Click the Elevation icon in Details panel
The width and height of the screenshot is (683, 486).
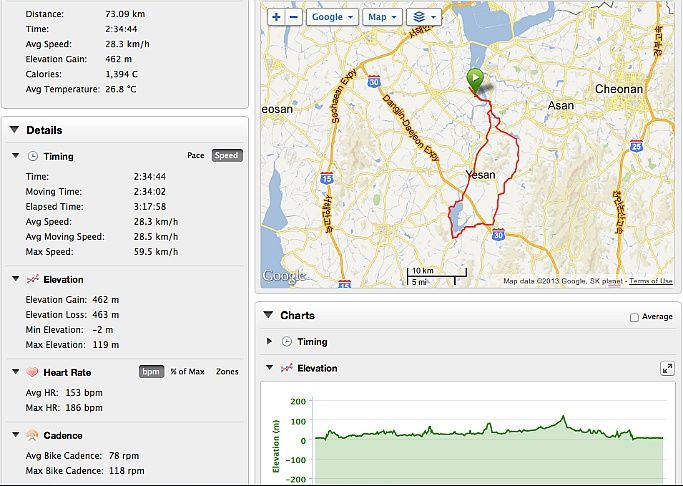pos(32,279)
